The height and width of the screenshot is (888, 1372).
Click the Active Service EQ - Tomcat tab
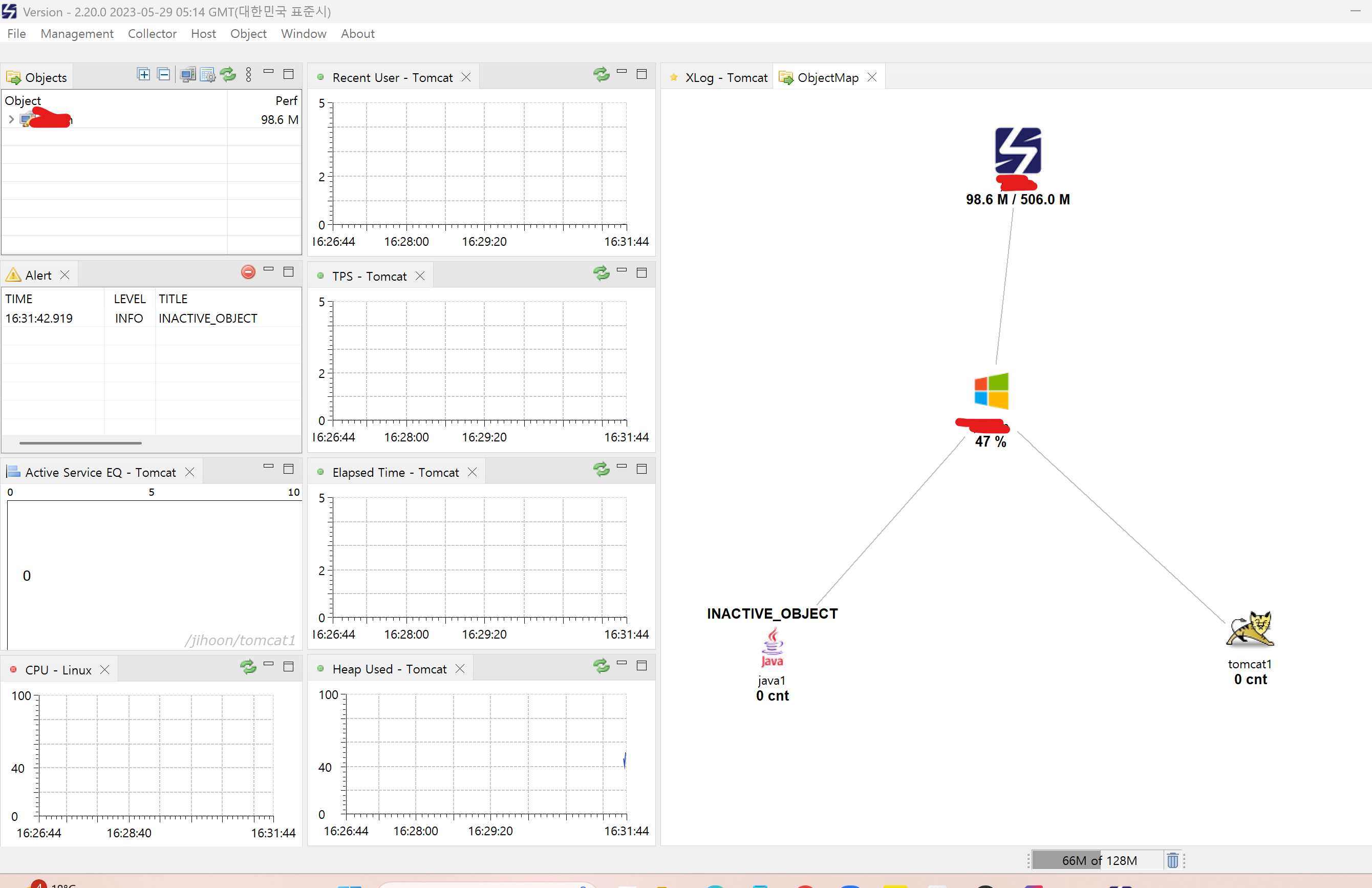(100, 472)
